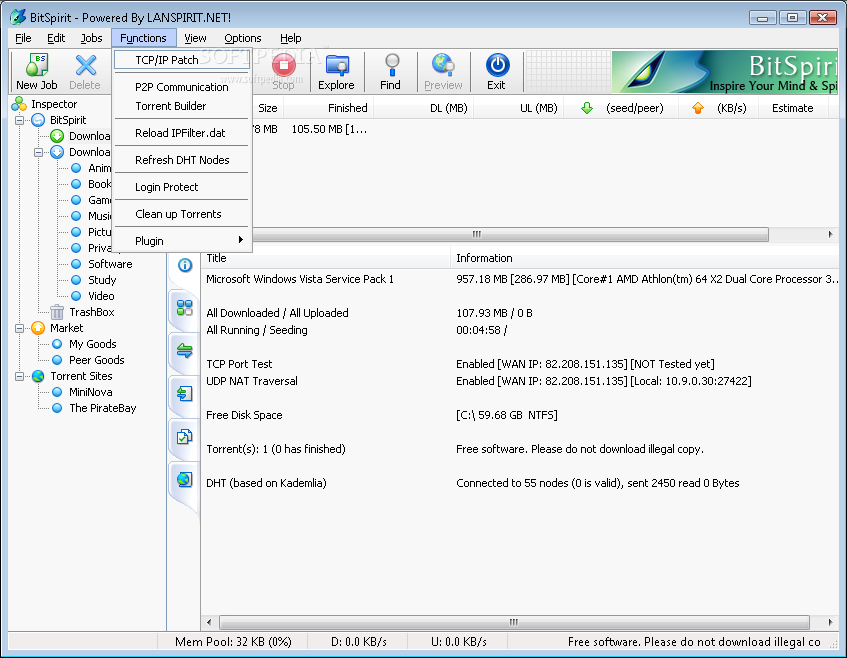Image resolution: width=847 pixels, height=658 pixels.
Task: Select the globe side strip icon
Action: coord(185,479)
